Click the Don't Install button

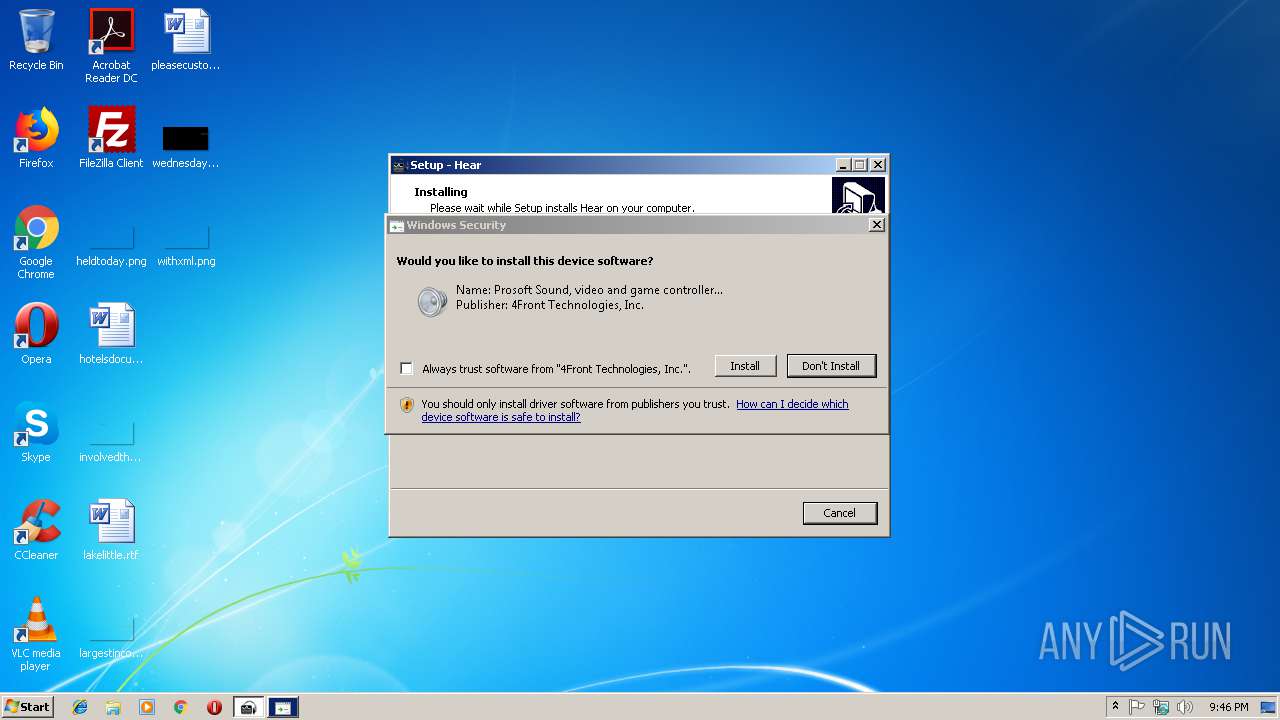click(x=831, y=366)
